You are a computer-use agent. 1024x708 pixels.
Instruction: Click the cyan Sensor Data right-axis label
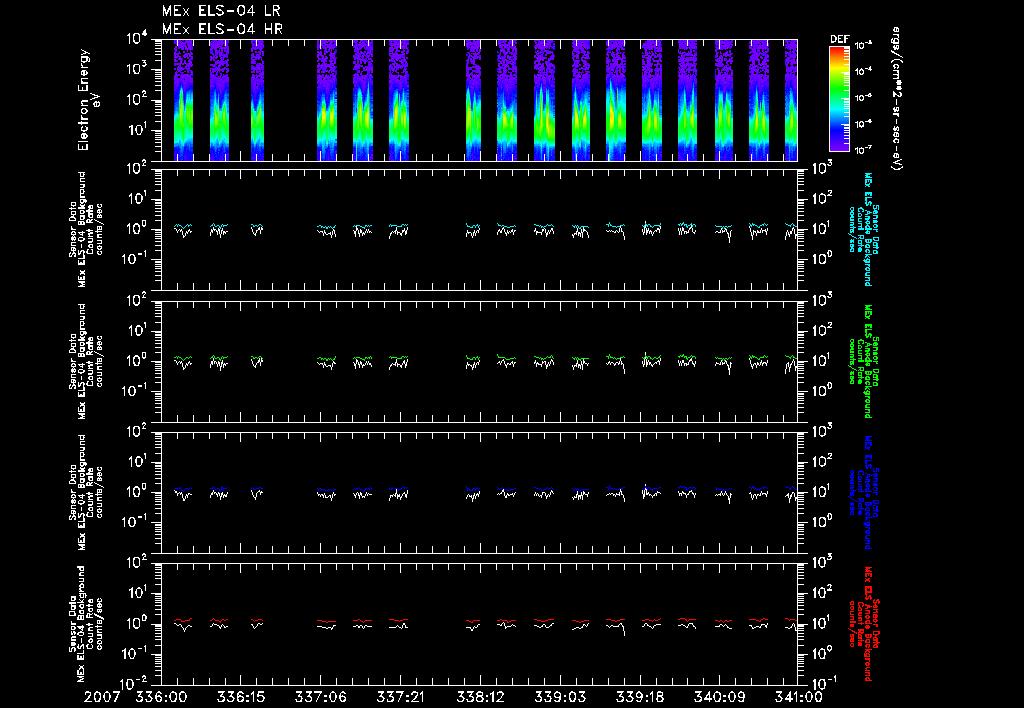point(863,229)
